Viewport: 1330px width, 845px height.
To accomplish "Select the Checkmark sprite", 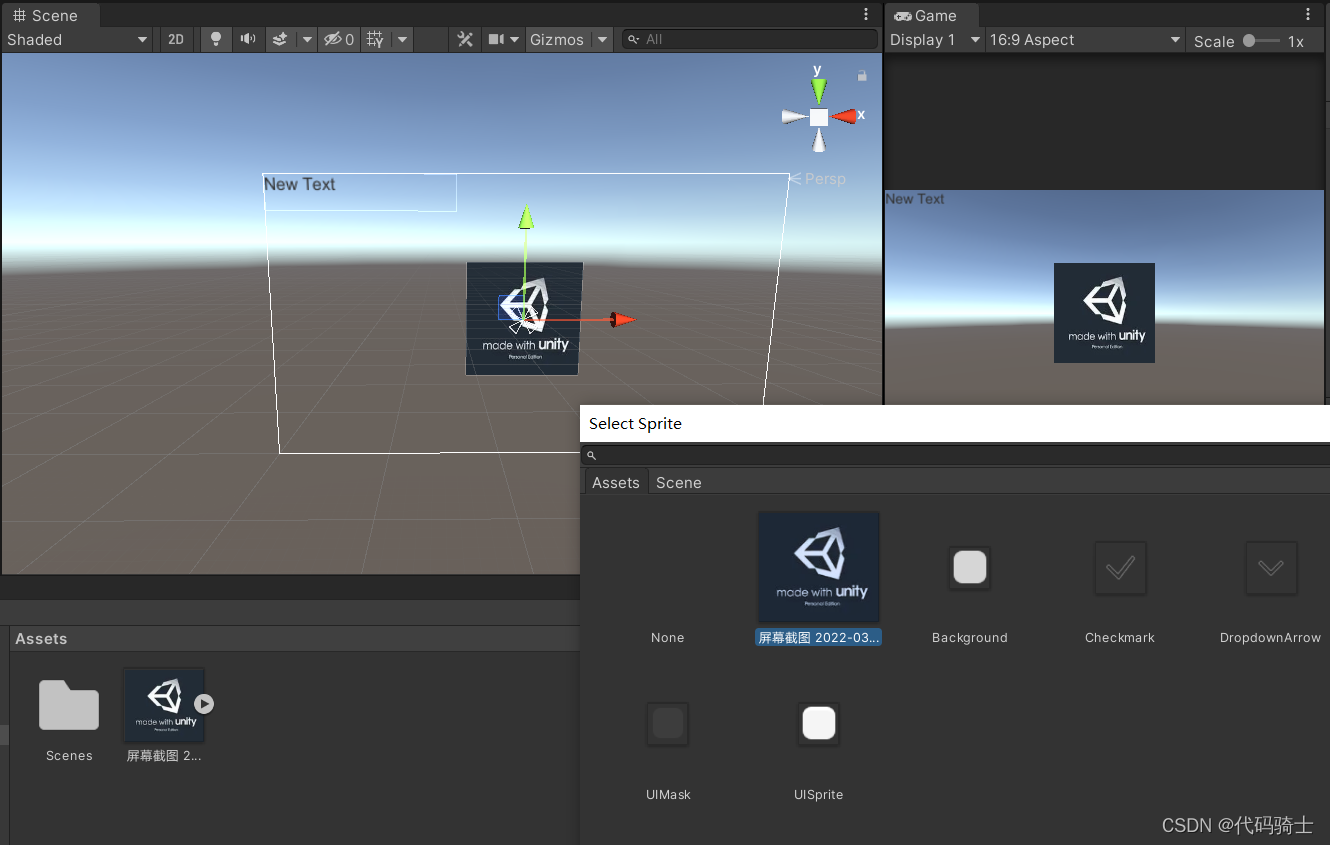I will pyautogui.click(x=1120, y=567).
